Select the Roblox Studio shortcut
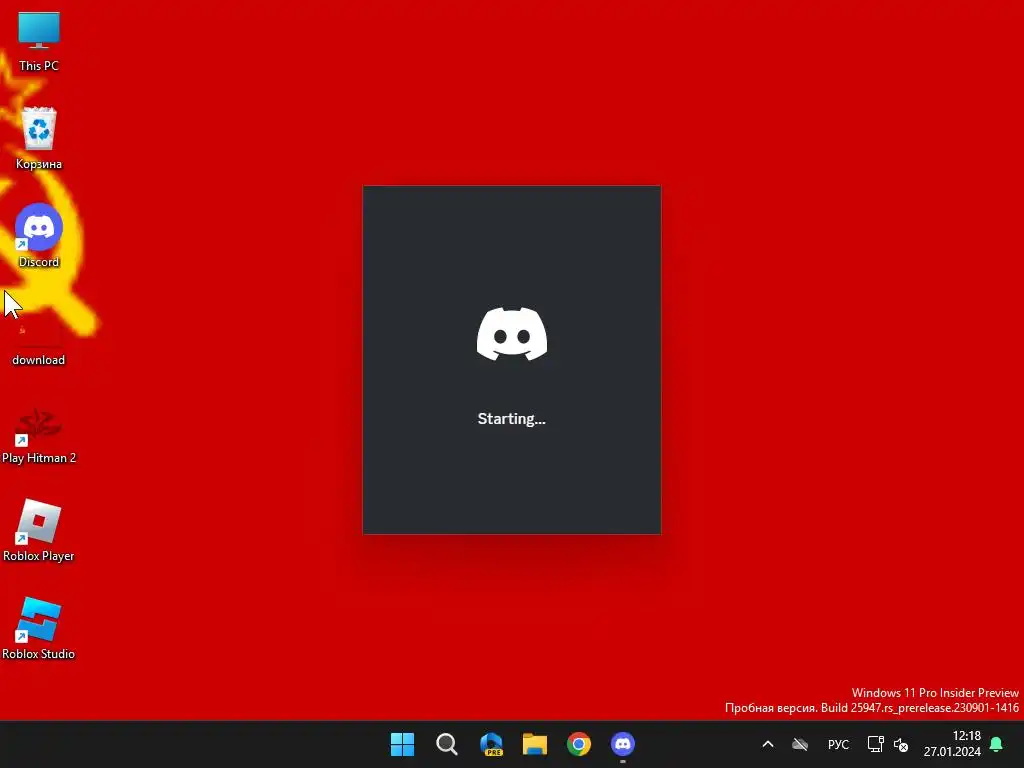Screen dimensions: 1024x768 pyautogui.click(x=39, y=628)
